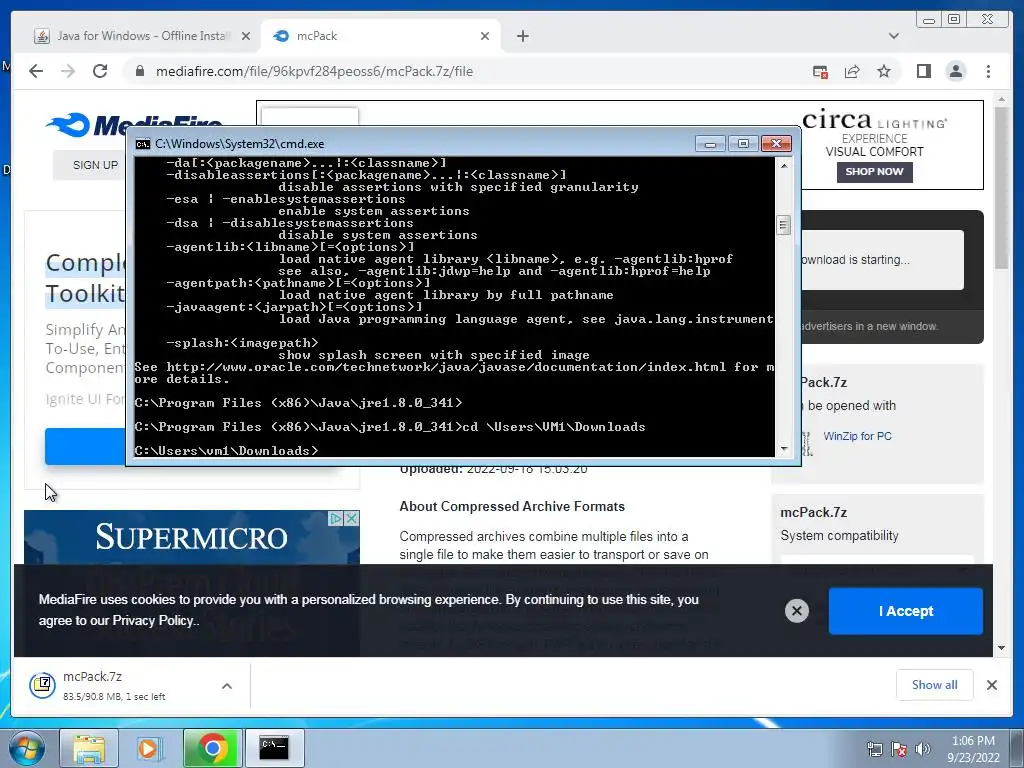Viewport: 1024px width, 768px height.
Task: Toggle Chrome side panel
Action: pos(923,71)
